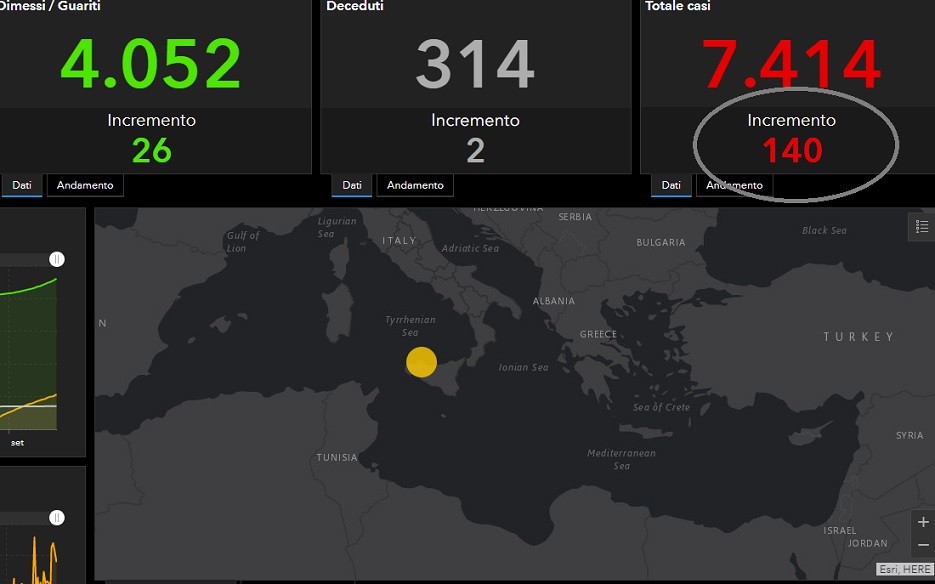Click the red 7.414 total cases figure
935x584 pixels.
pyautogui.click(x=792, y=64)
